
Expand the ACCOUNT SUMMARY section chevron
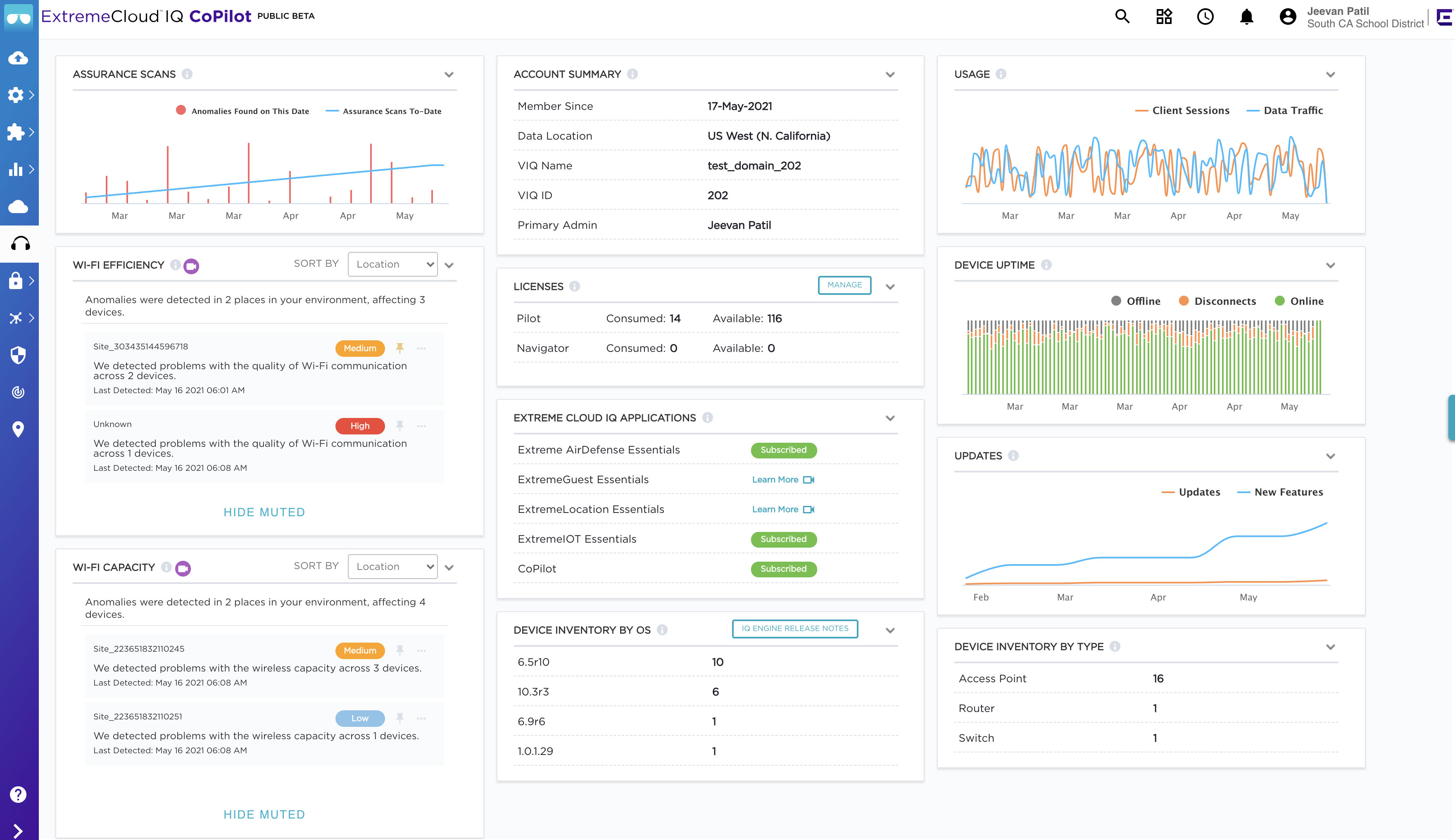tap(889, 74)
